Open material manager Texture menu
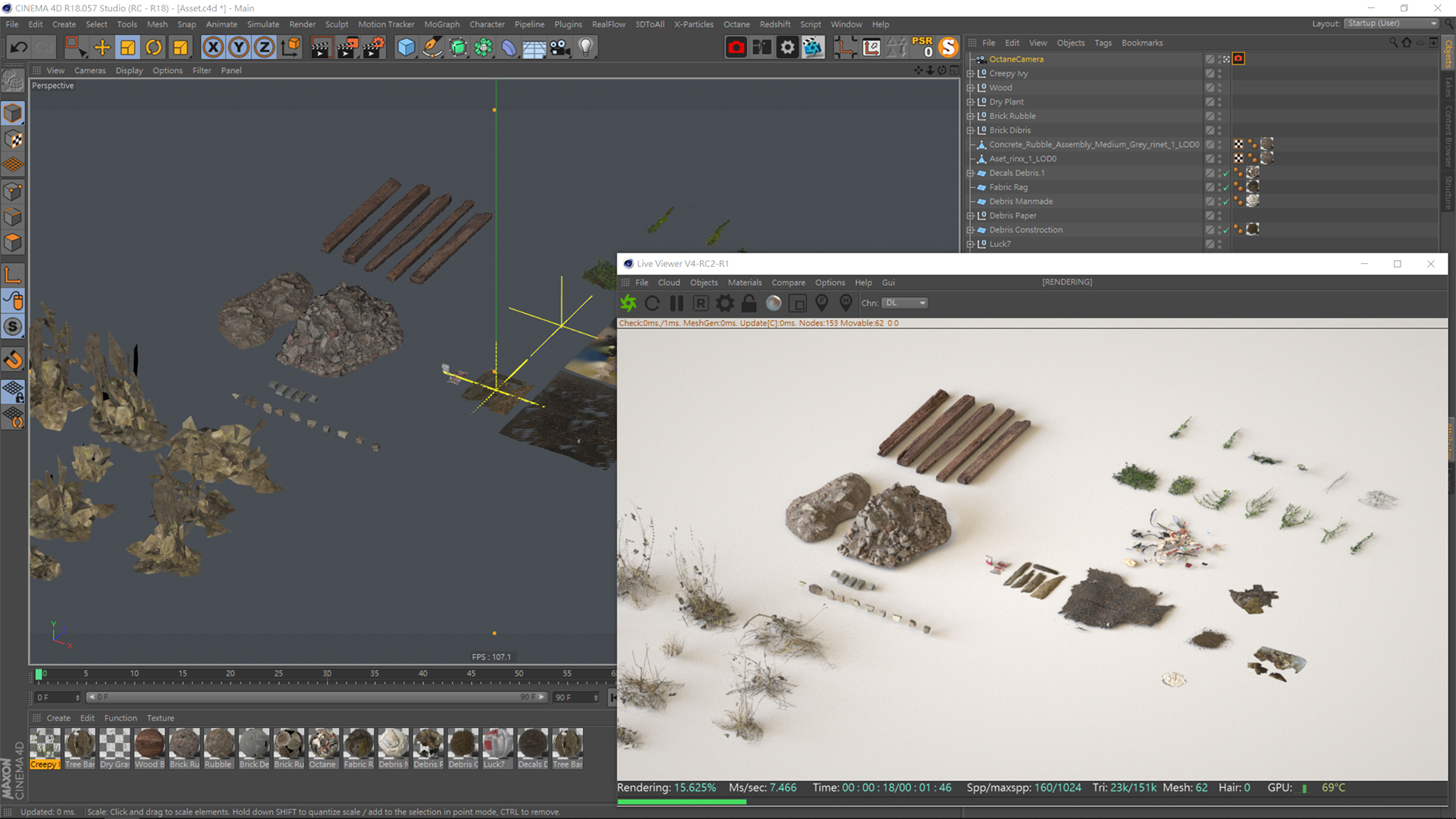Viewport: 1456px width, 819px height. tap(160, 718)
